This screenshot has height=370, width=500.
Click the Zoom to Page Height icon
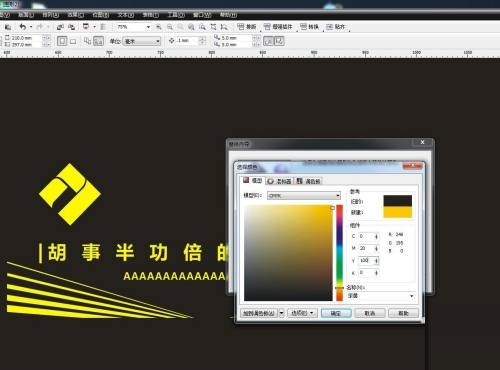224,27
